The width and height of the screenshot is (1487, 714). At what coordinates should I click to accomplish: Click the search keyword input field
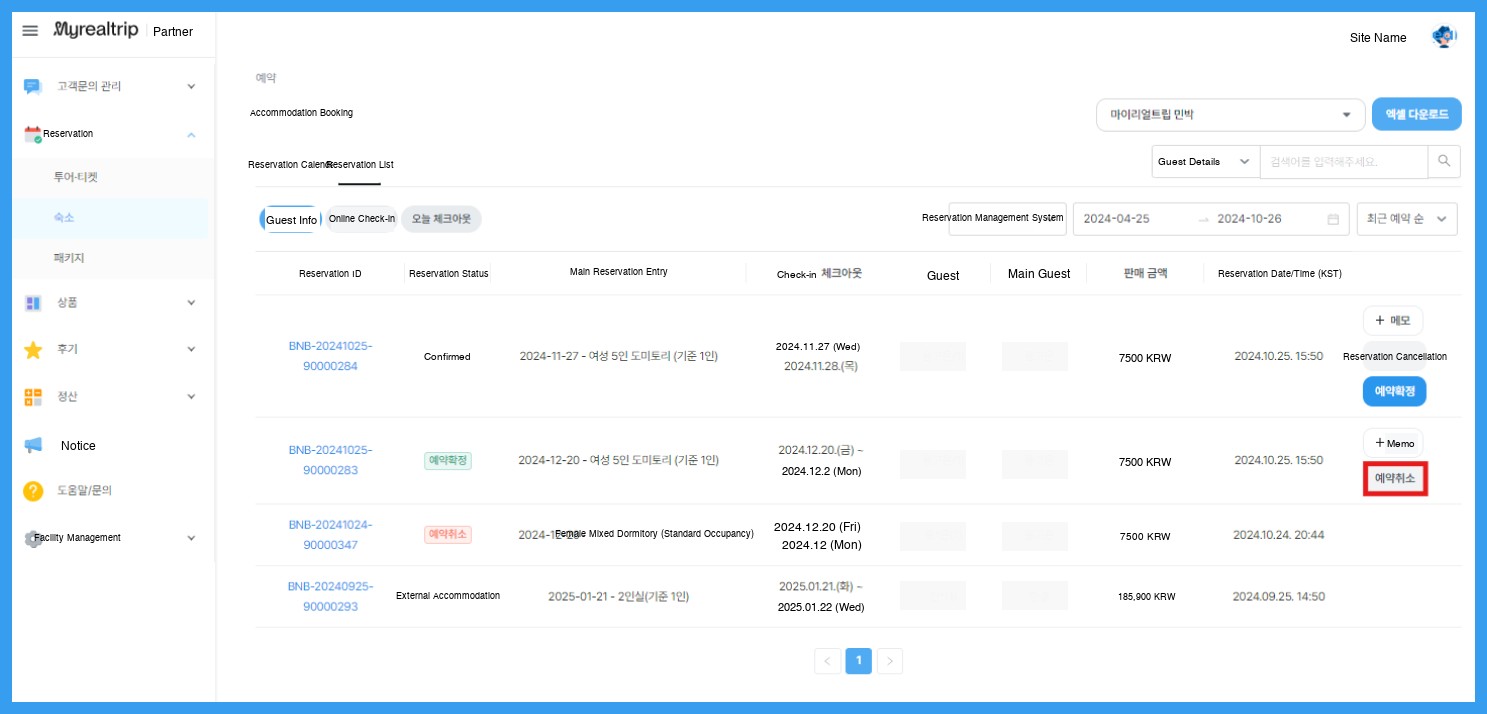(x=1343, y=161)
